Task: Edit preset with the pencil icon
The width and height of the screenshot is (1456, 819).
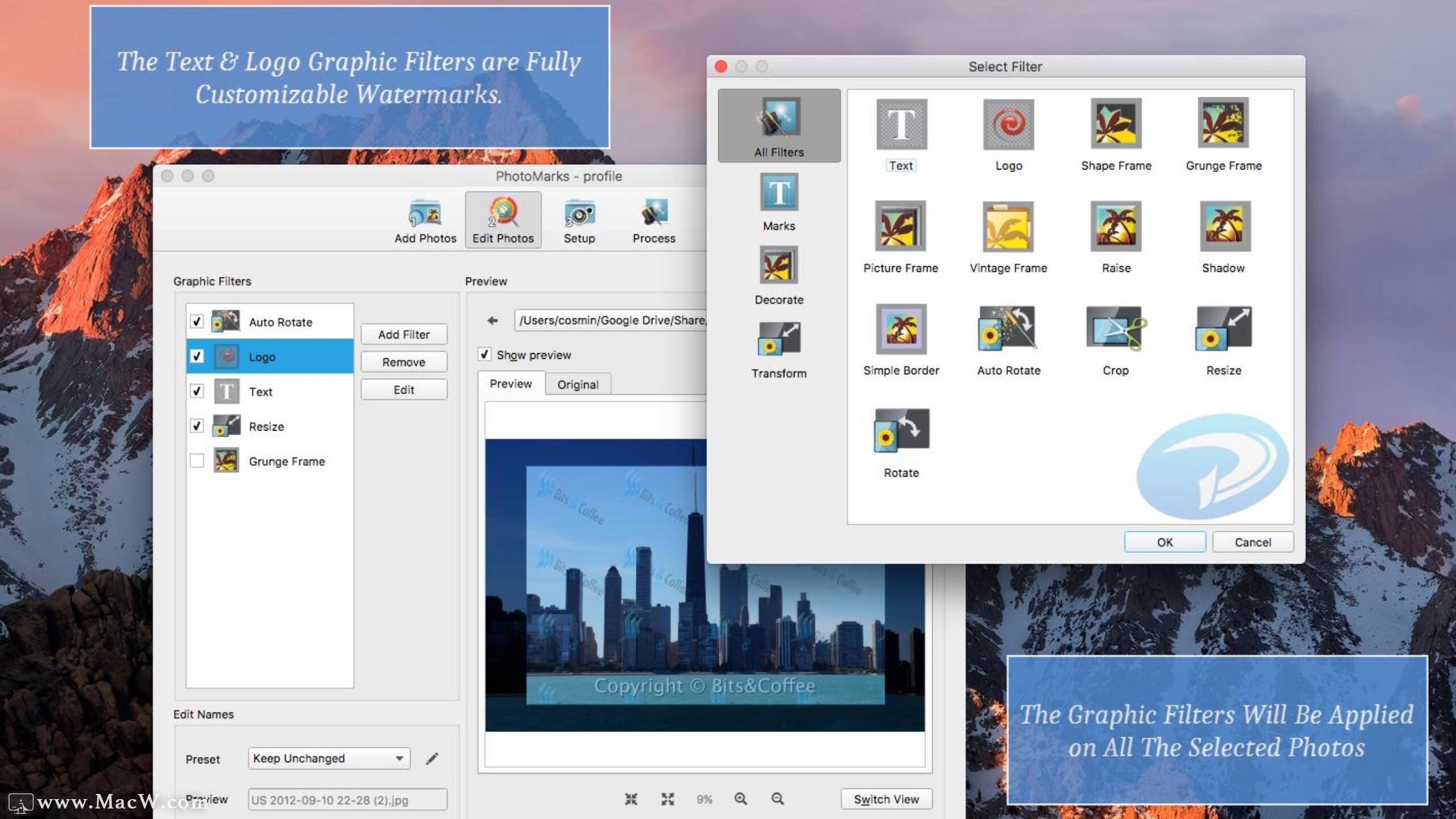Action: point(432,758)
